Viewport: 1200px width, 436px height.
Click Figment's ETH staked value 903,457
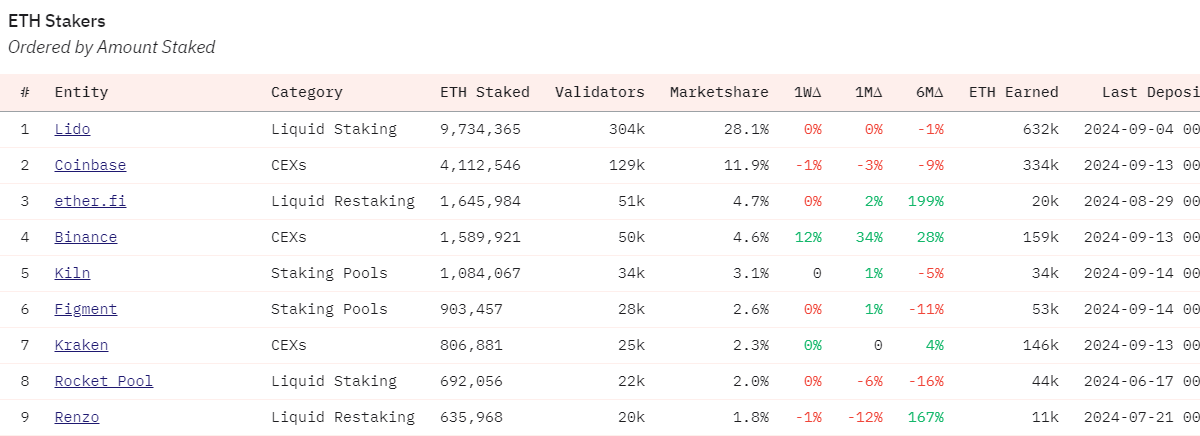coord(471,309)
